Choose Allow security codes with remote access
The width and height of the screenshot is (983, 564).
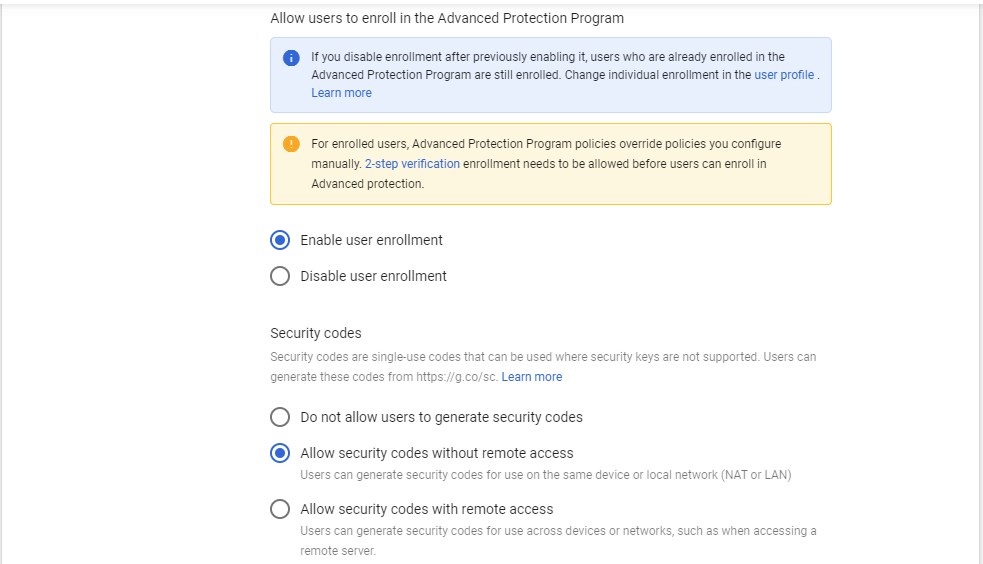coord(280,509)
